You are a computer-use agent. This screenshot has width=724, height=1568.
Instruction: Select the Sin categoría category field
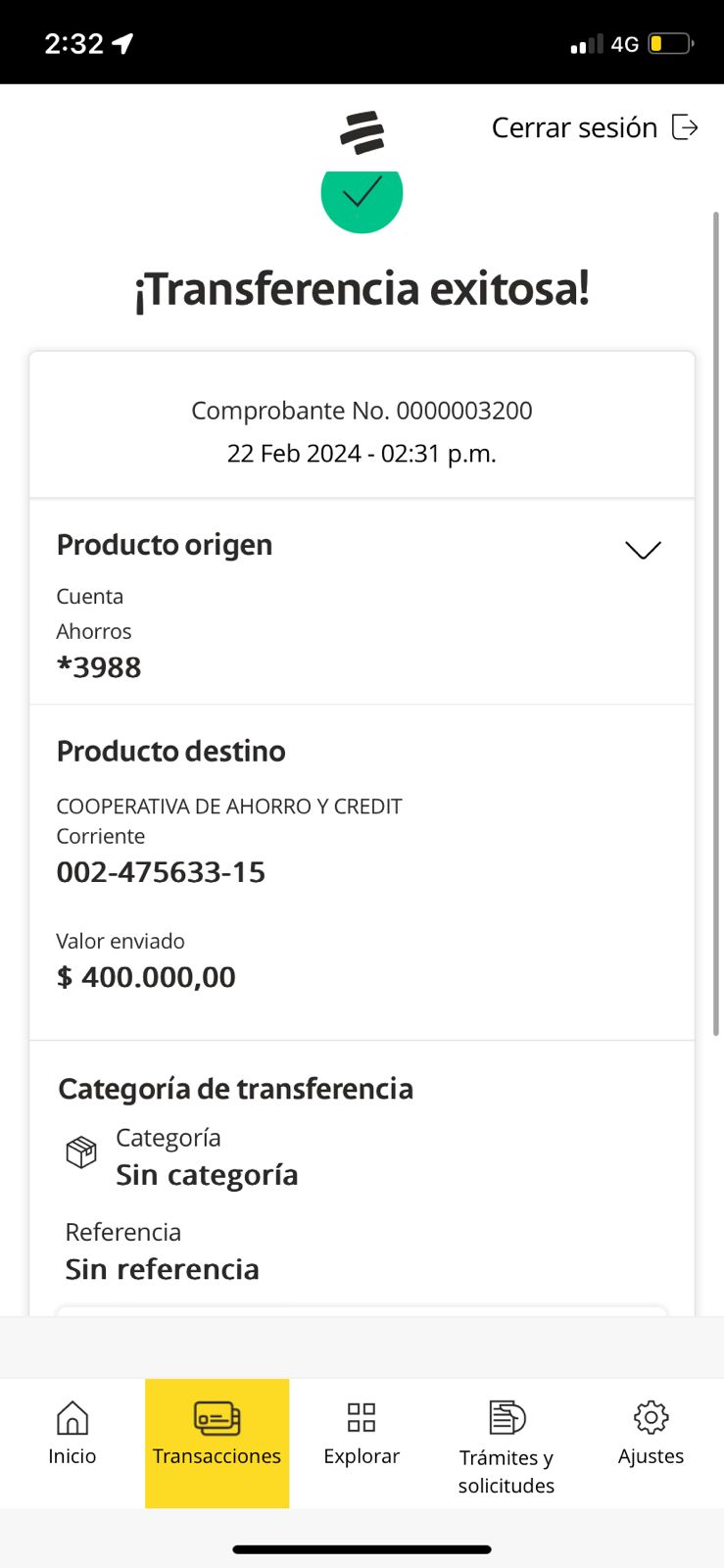click(x=207, y=1175)
